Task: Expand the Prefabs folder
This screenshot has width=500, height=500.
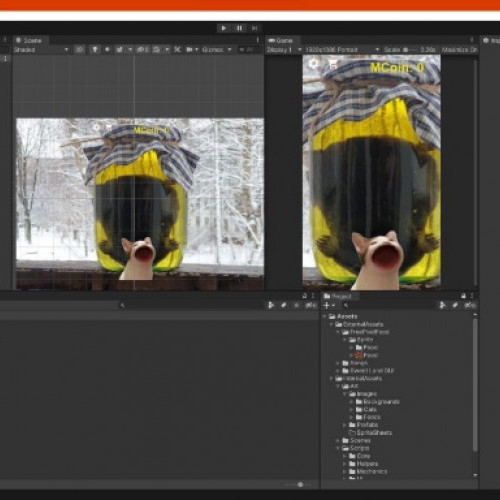Action: click(x=345, y=425)
